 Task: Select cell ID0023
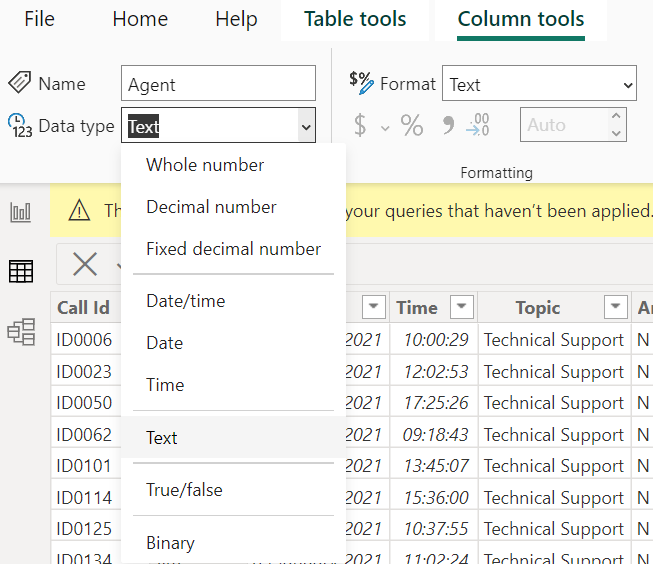click(x=84, y=371)
